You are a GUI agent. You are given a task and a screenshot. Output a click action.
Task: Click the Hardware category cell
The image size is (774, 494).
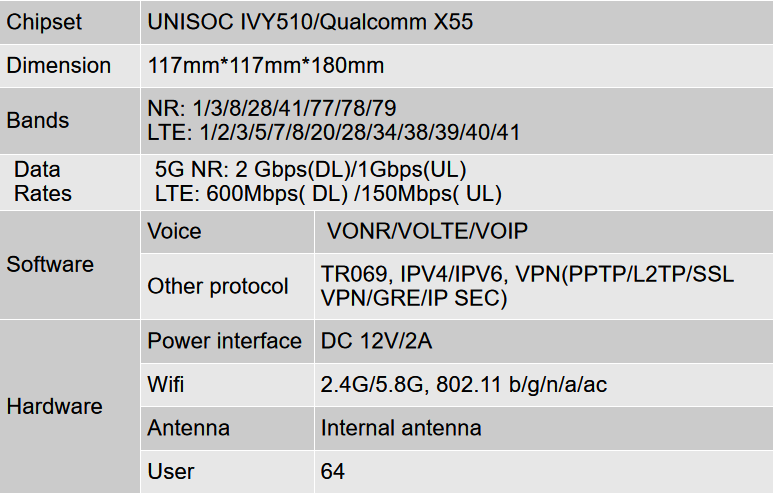[x=55, y=406]
